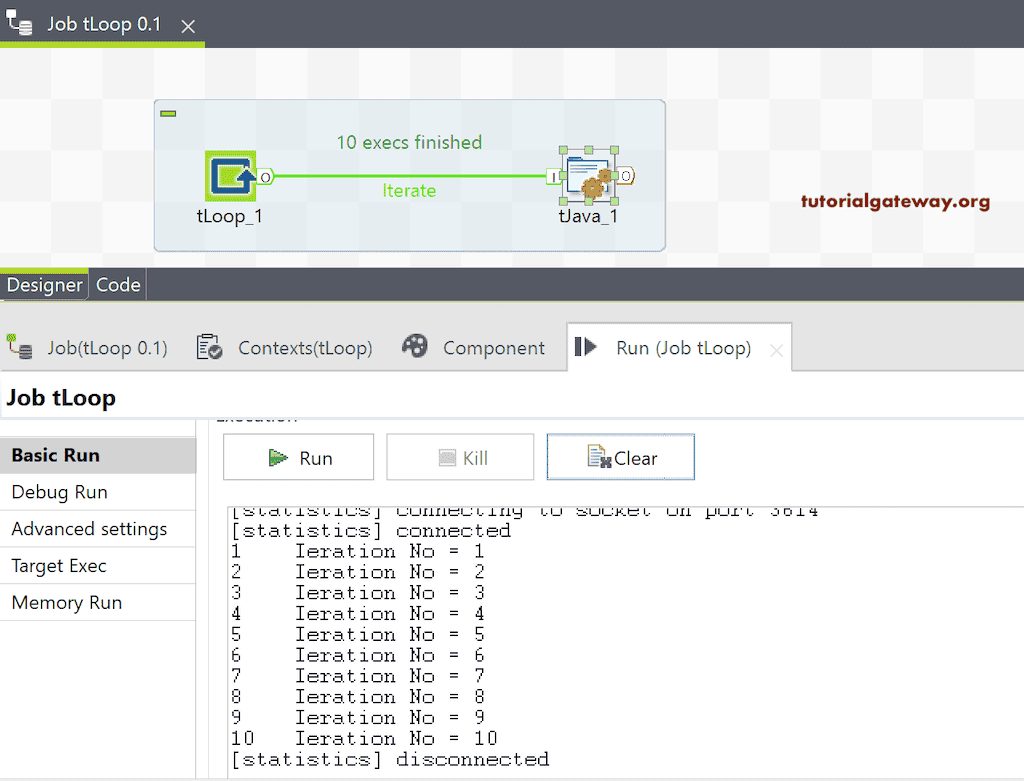Switch to the Designer view
Image resolution: width=1024 pixels, height=781 pixels.
[44, 285]
